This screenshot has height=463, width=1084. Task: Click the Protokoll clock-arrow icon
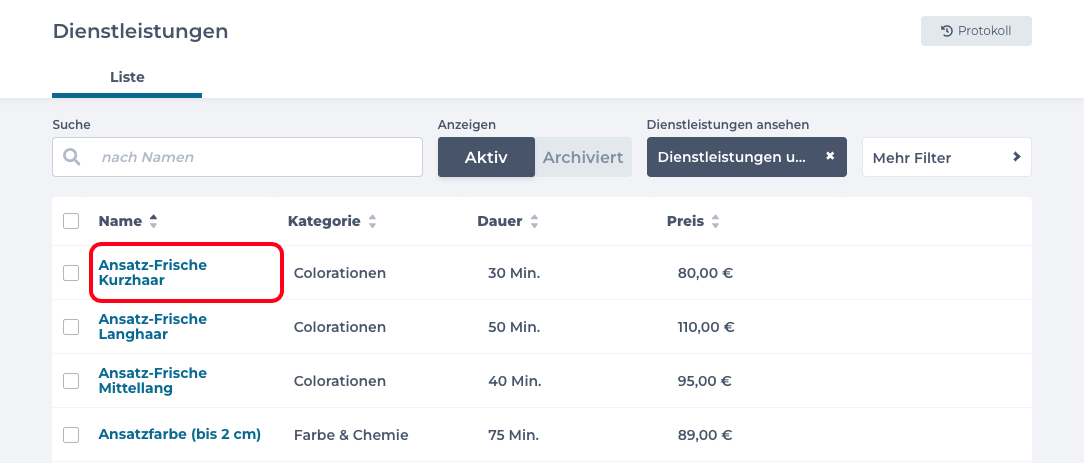(x=947, y=31)
